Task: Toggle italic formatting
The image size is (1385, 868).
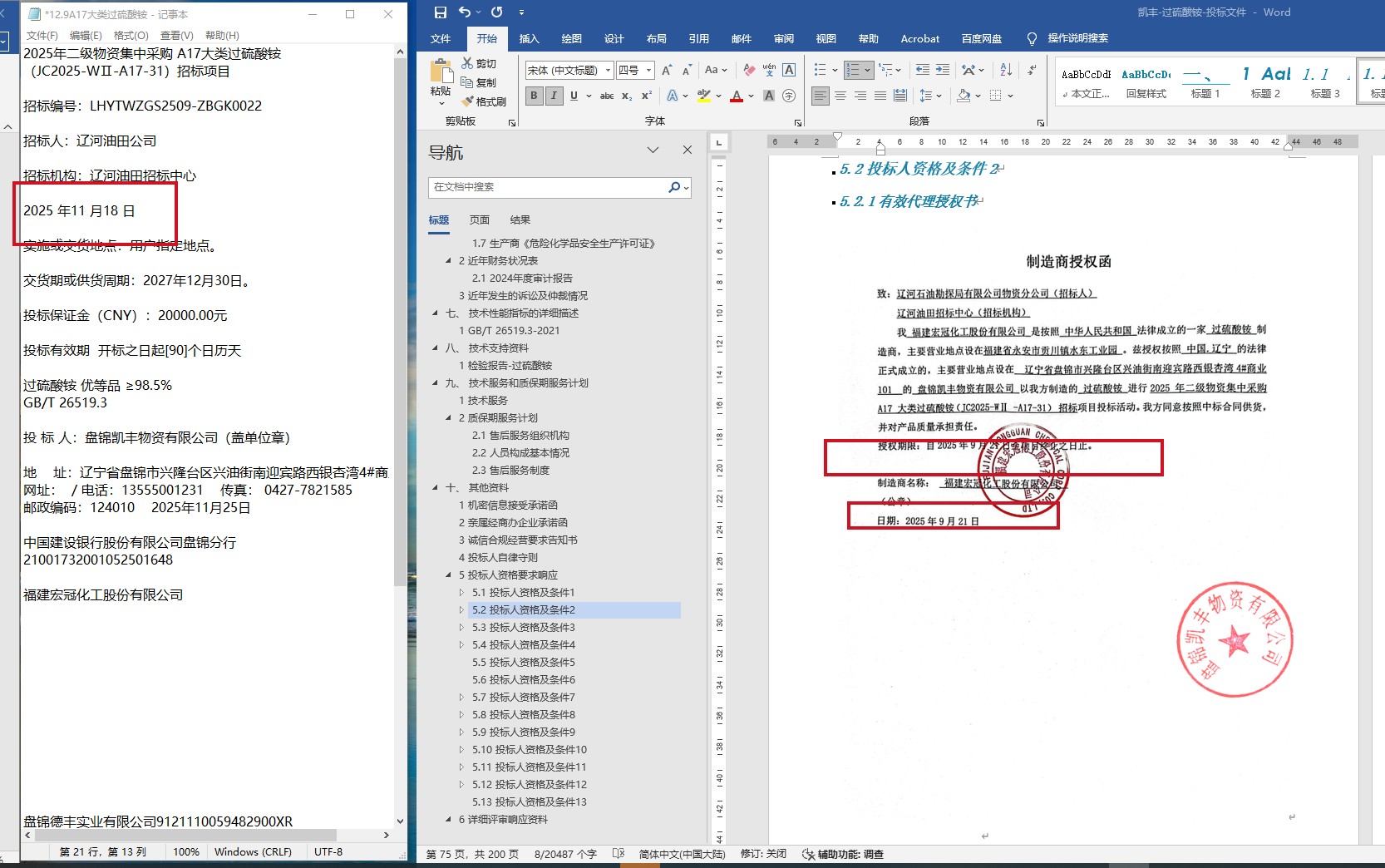Action: click(554, 96)
